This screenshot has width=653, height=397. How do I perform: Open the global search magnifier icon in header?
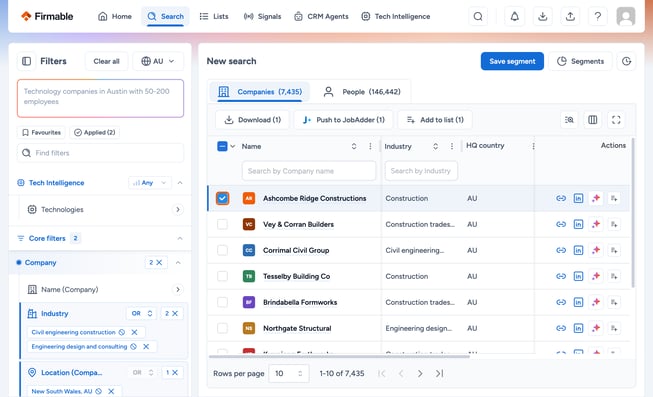tap(478, 16)
